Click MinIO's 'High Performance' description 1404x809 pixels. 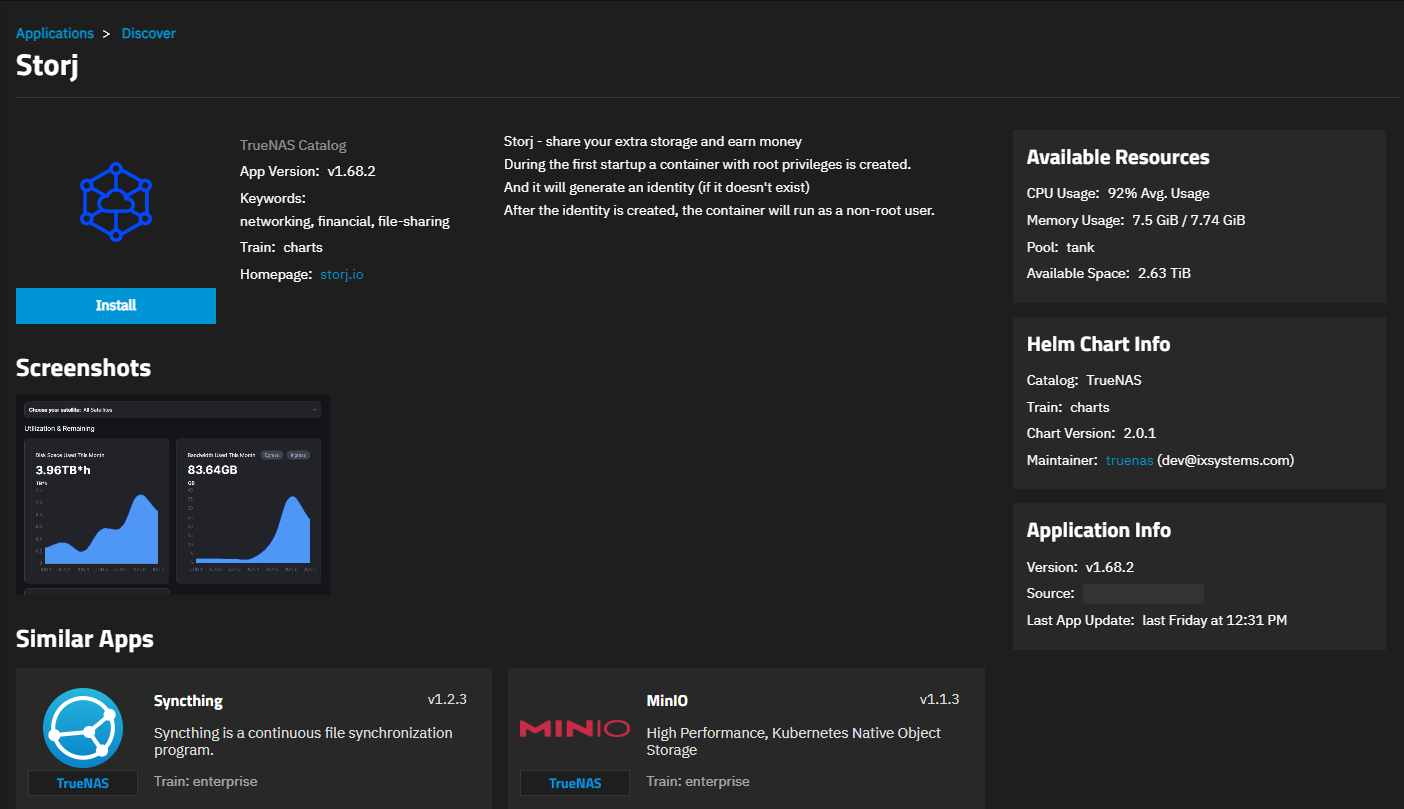(794, 741)
